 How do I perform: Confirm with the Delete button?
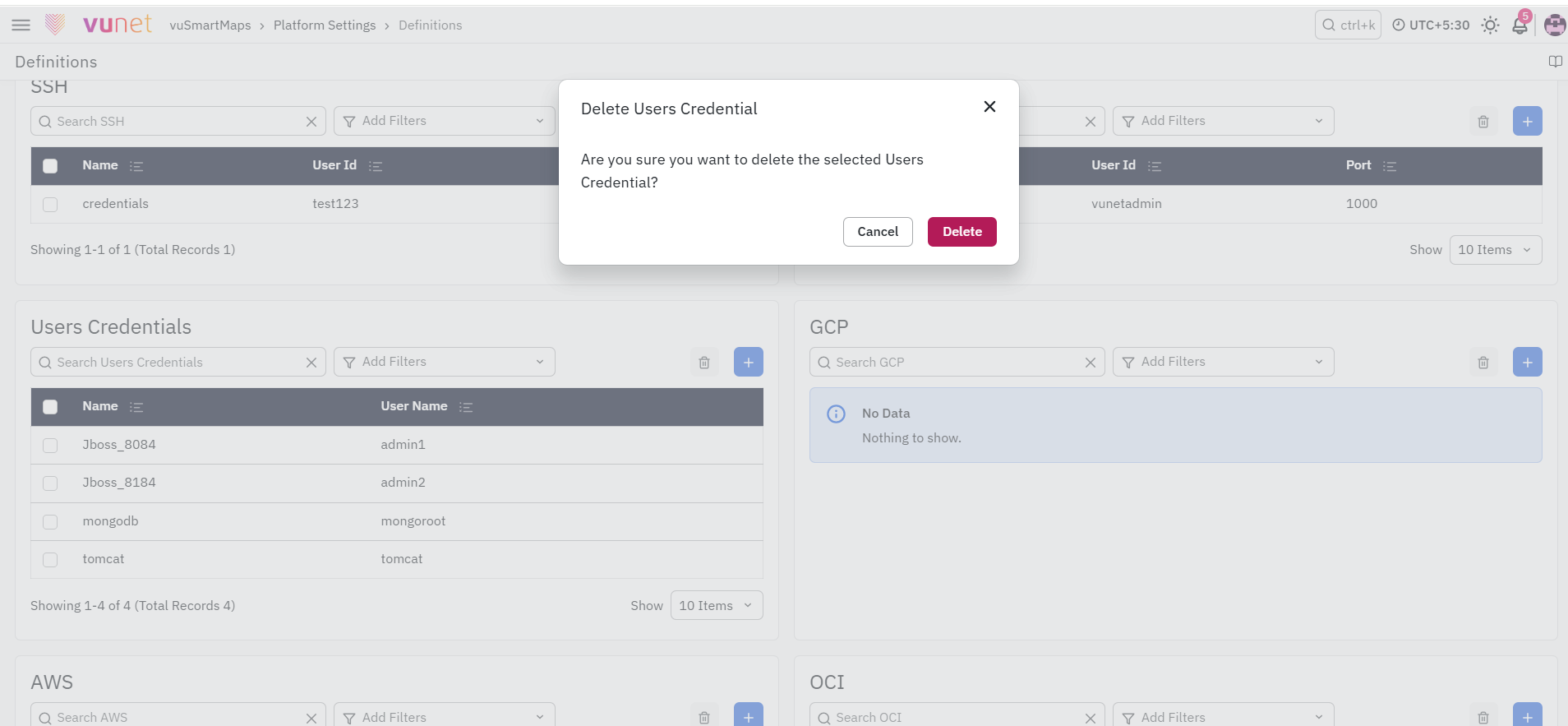[962, 232]
